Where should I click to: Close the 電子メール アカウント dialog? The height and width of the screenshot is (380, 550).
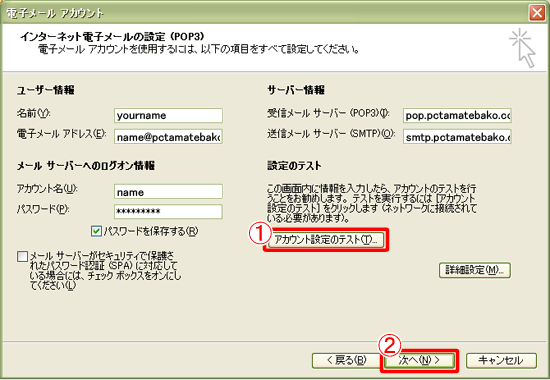[x=537, y=13]
